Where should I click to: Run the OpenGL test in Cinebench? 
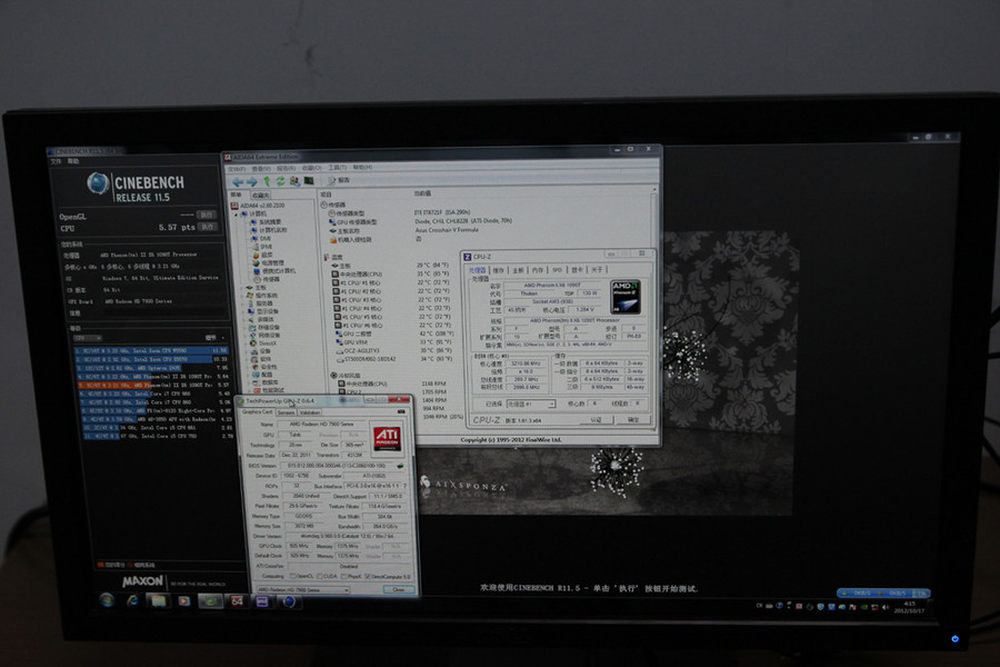click(206, 215)
